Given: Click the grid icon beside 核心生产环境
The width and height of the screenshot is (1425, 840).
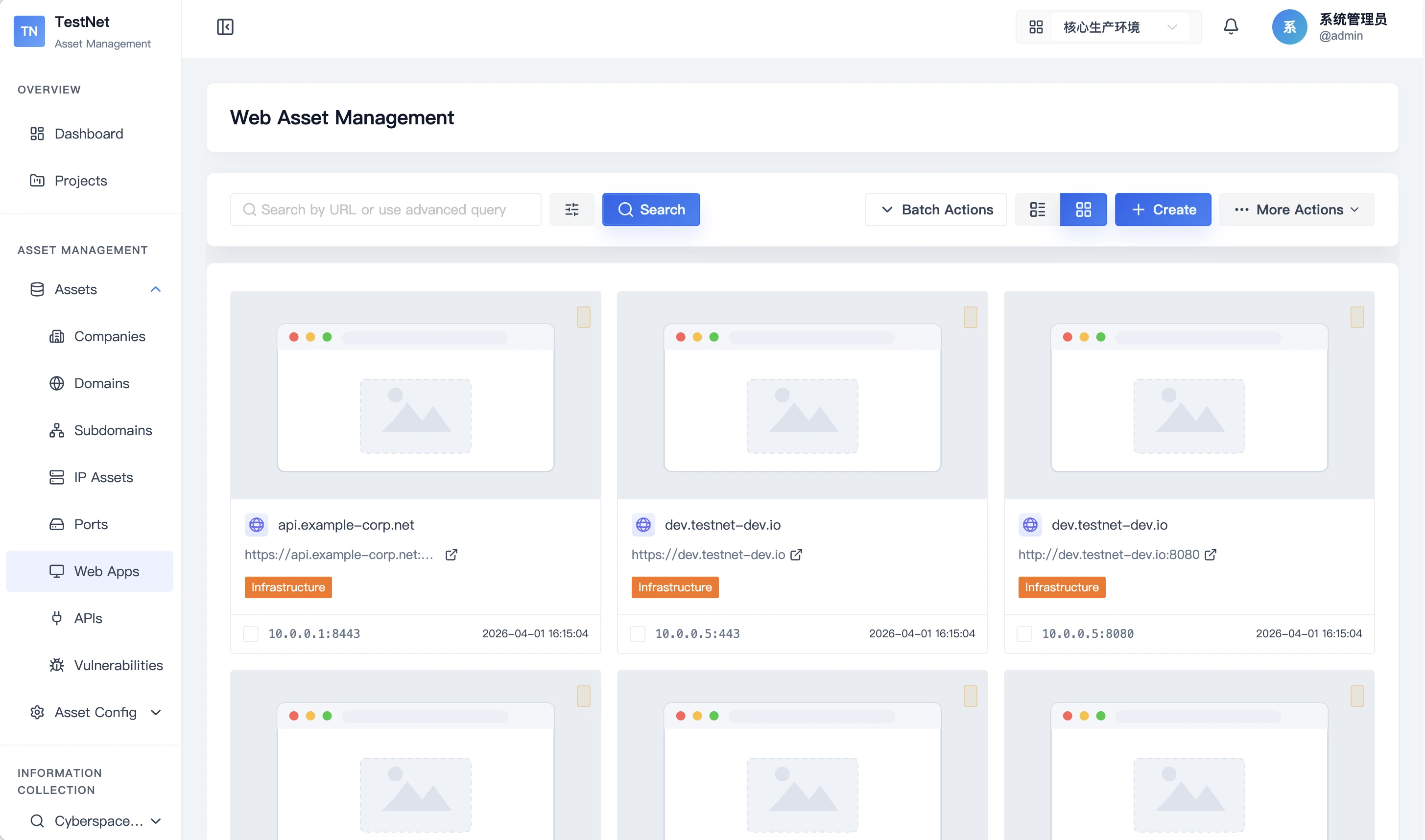Looking at the screenshot, I should [x=1036, y=27].
